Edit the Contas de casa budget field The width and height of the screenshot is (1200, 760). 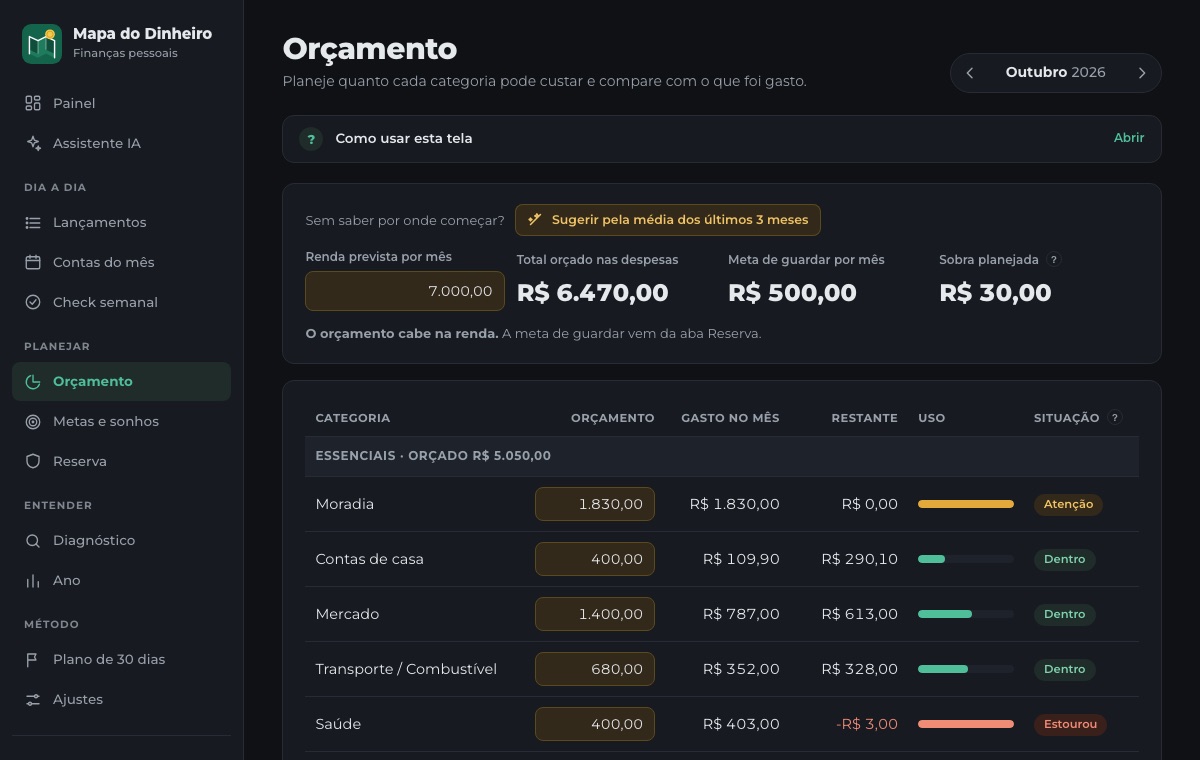pyautogui.click(x=595, y=559)
